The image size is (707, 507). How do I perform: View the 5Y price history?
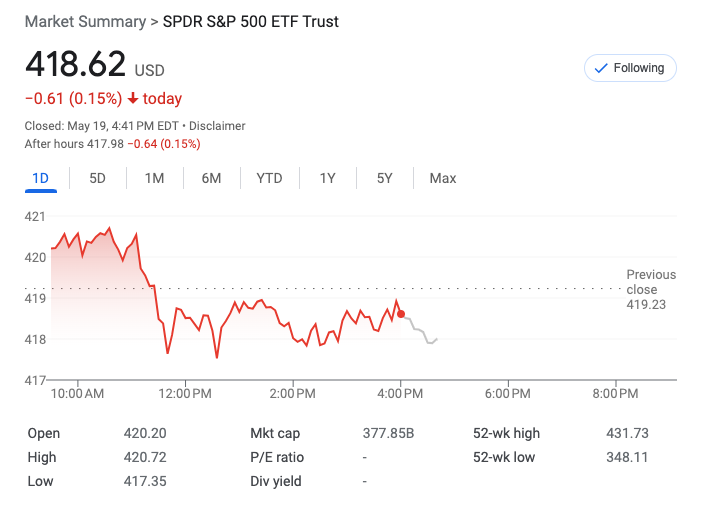385,178
